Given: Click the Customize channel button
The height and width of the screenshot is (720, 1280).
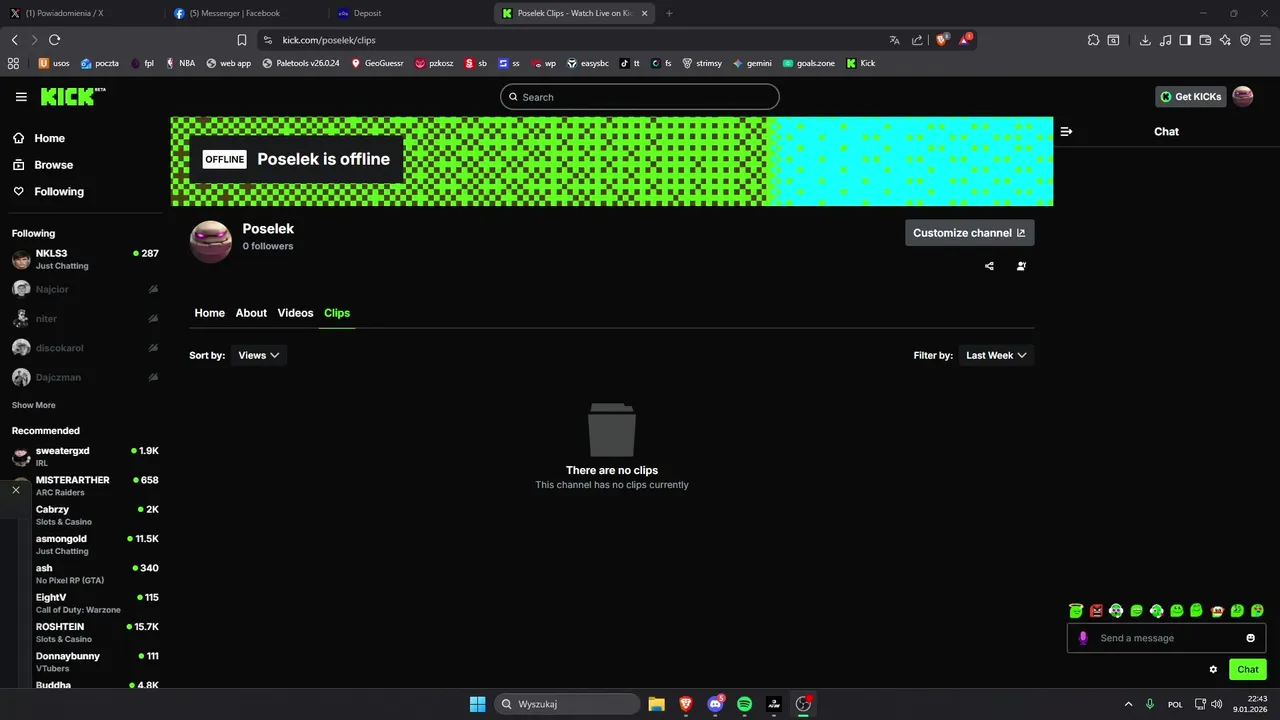Looking at the screenshot, I should 970,233.
